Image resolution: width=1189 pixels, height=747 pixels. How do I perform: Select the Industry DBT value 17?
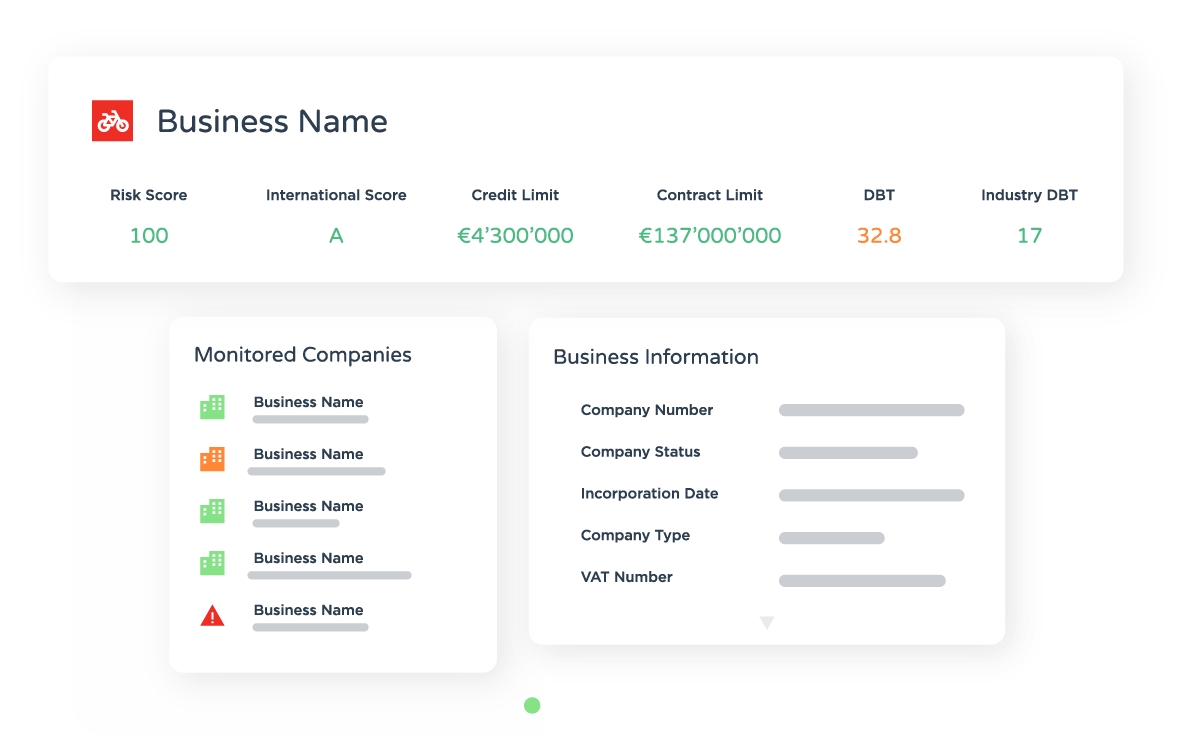tap(1029, 236)
